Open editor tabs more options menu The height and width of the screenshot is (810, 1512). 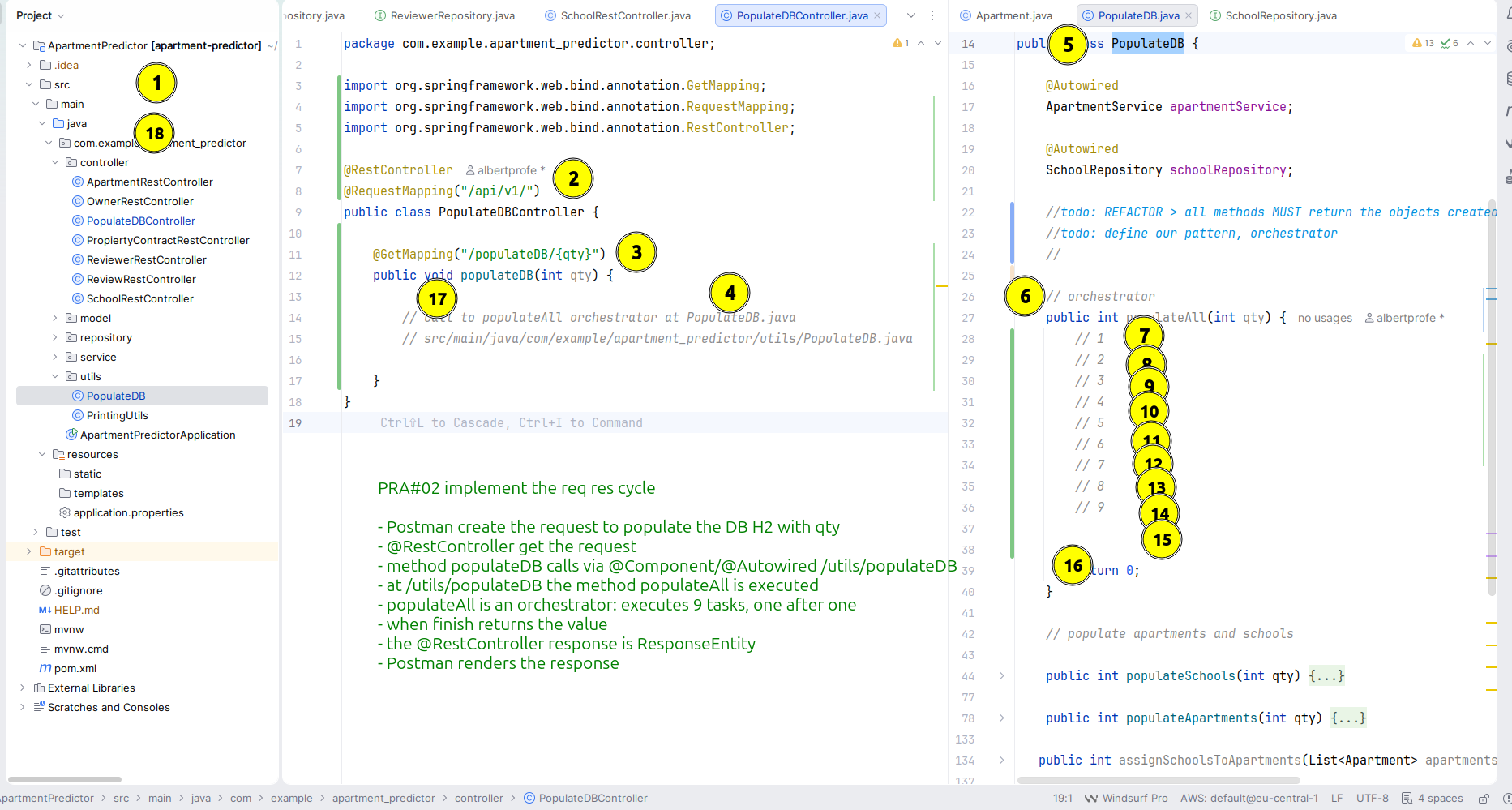[x=932, y=15]
